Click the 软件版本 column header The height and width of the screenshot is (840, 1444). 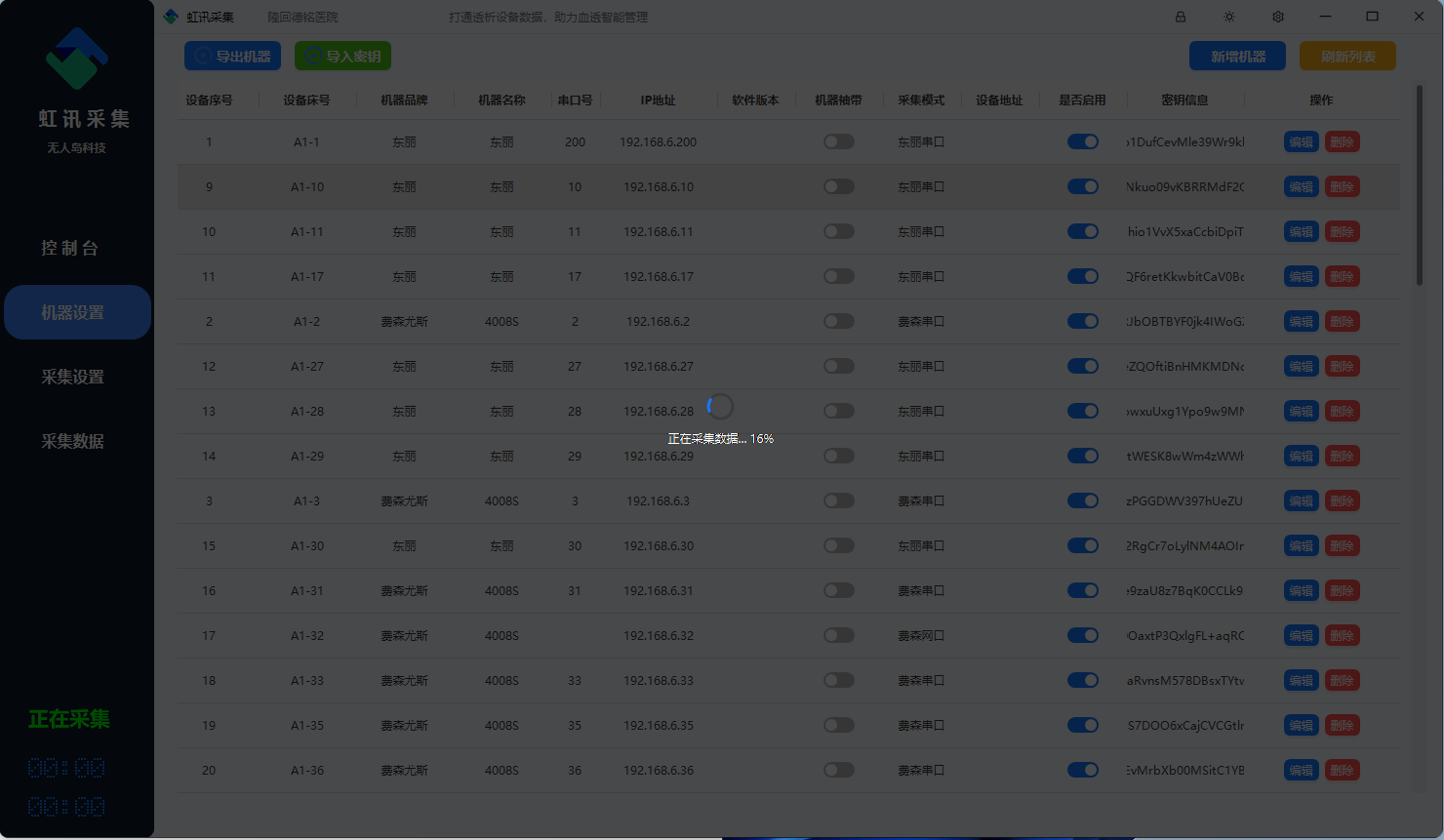pos(755,100)
